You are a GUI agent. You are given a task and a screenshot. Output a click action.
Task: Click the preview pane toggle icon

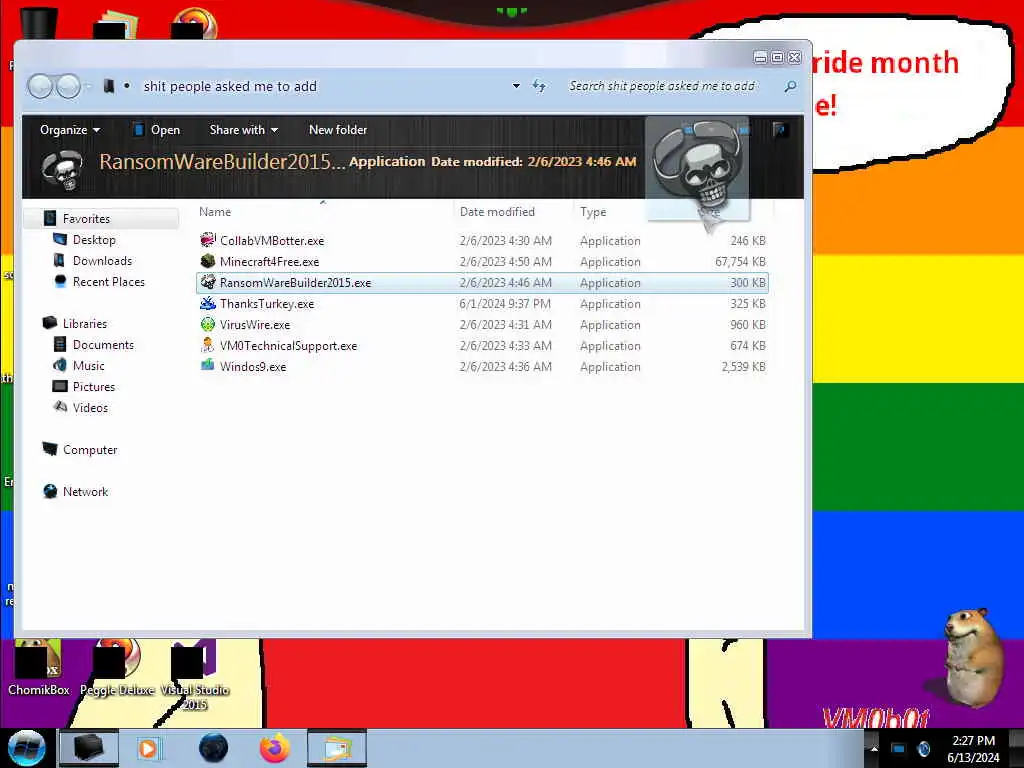778,129
